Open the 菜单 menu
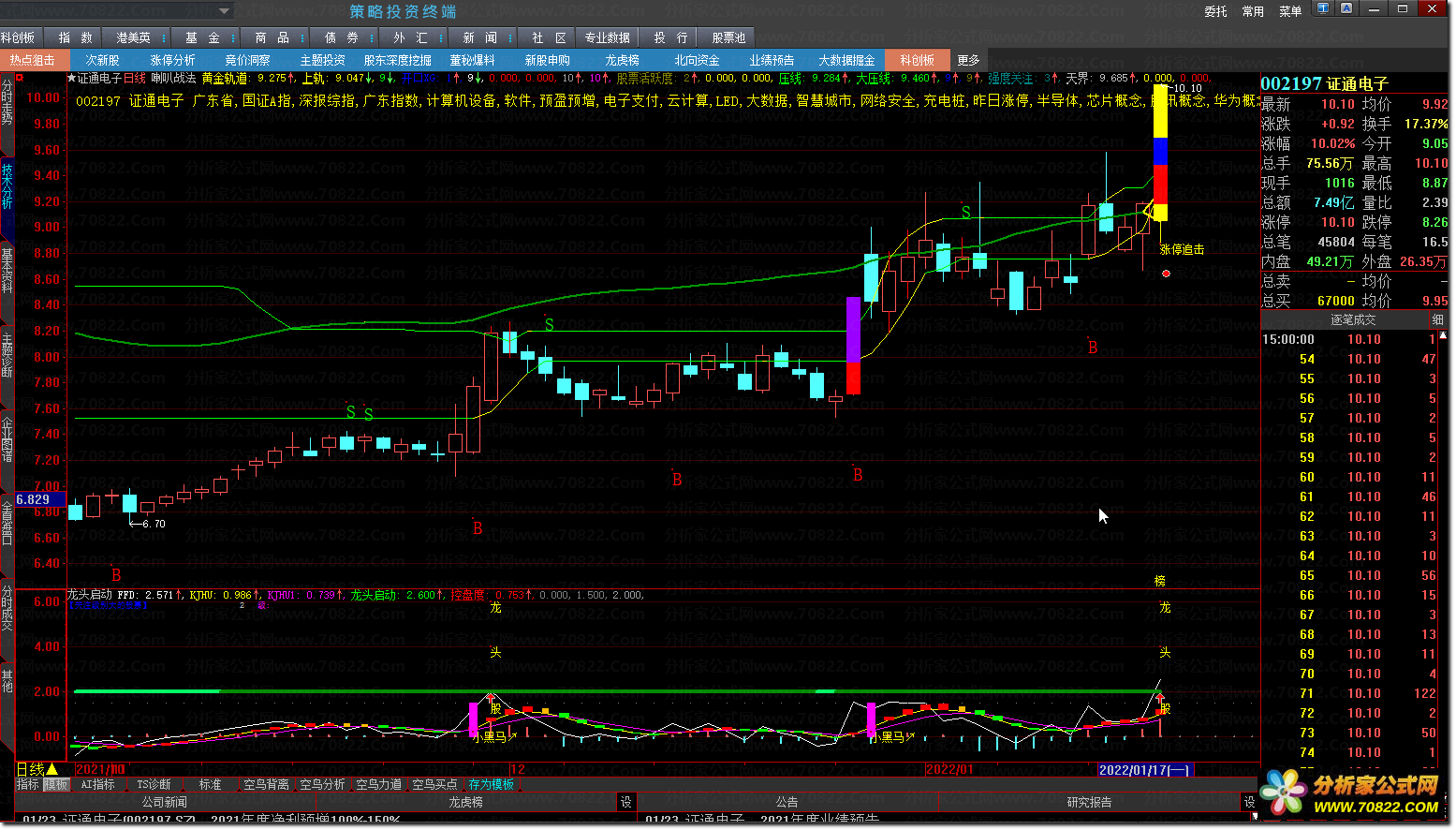 (x=1290, y=11)
